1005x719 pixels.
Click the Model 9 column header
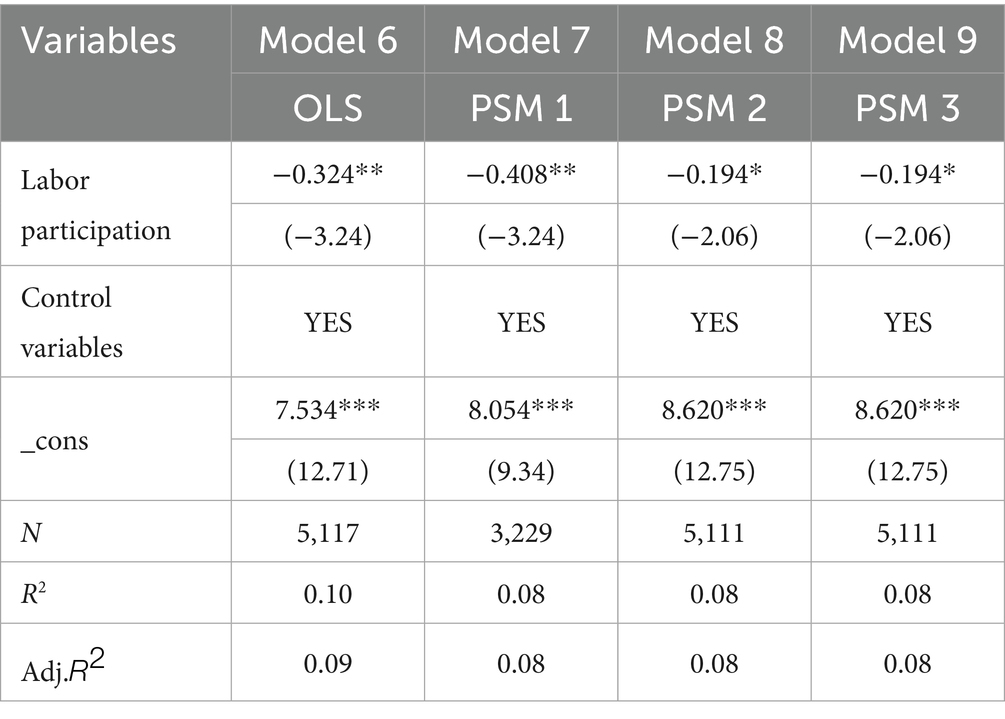click(x=907, y=41)
